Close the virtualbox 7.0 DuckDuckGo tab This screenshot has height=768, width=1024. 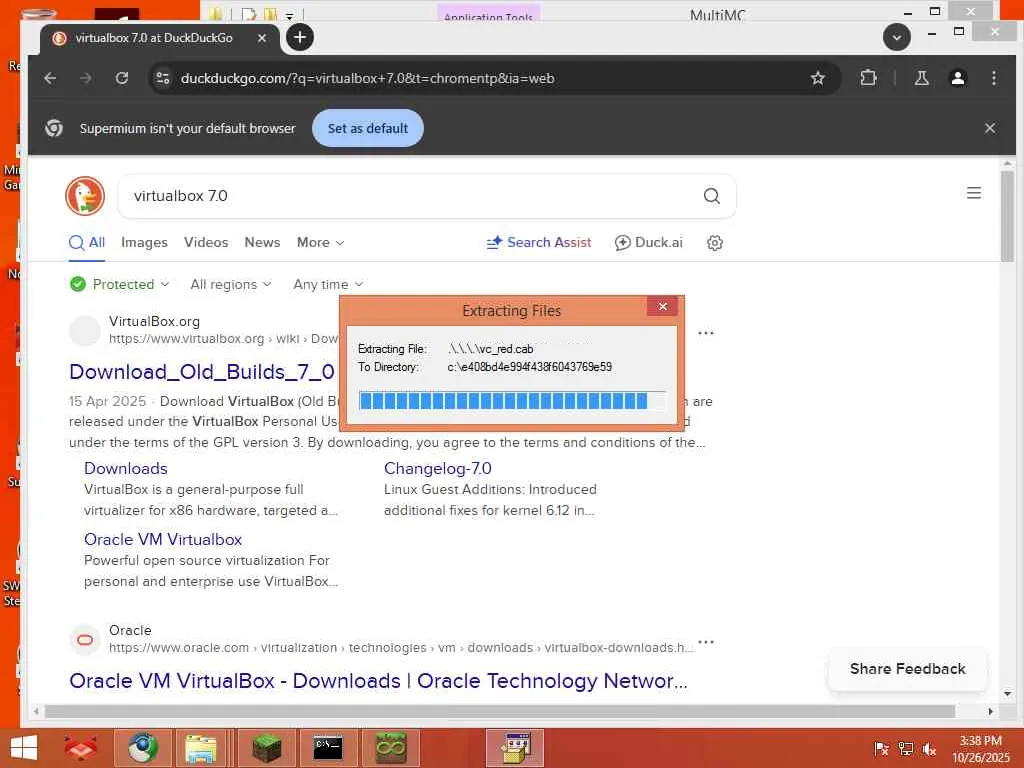(261, 38)
